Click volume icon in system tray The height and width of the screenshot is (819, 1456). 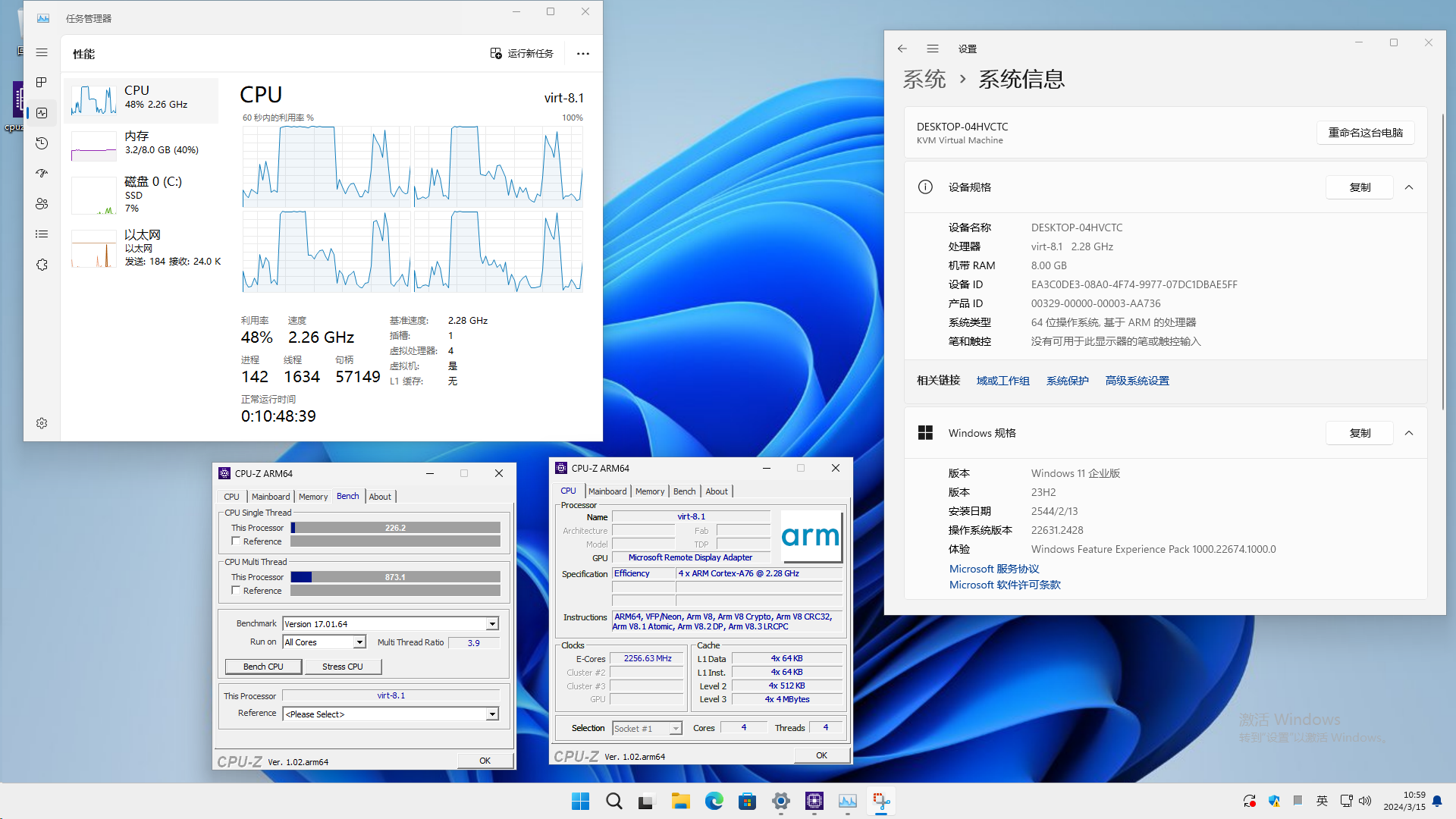[x=1365, y=801]
